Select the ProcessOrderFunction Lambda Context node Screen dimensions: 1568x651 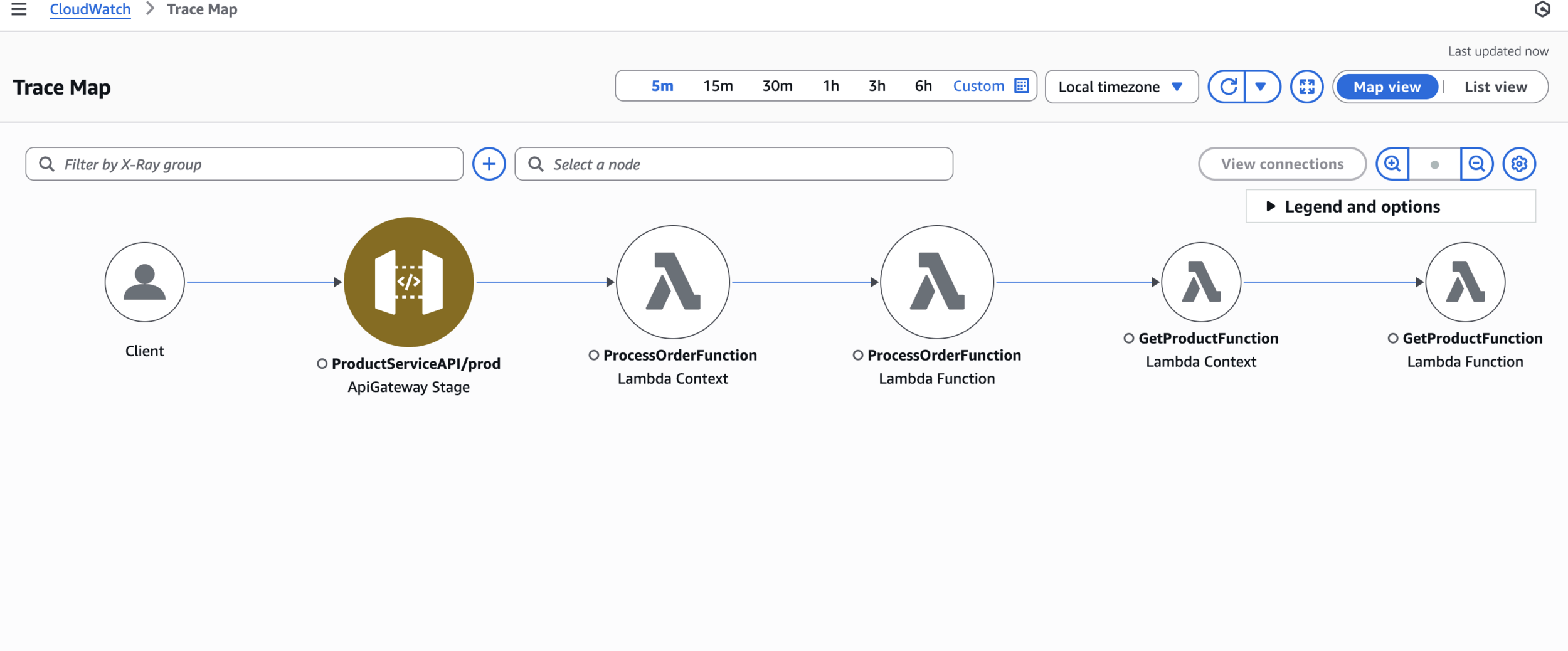(x=673, y=282)
